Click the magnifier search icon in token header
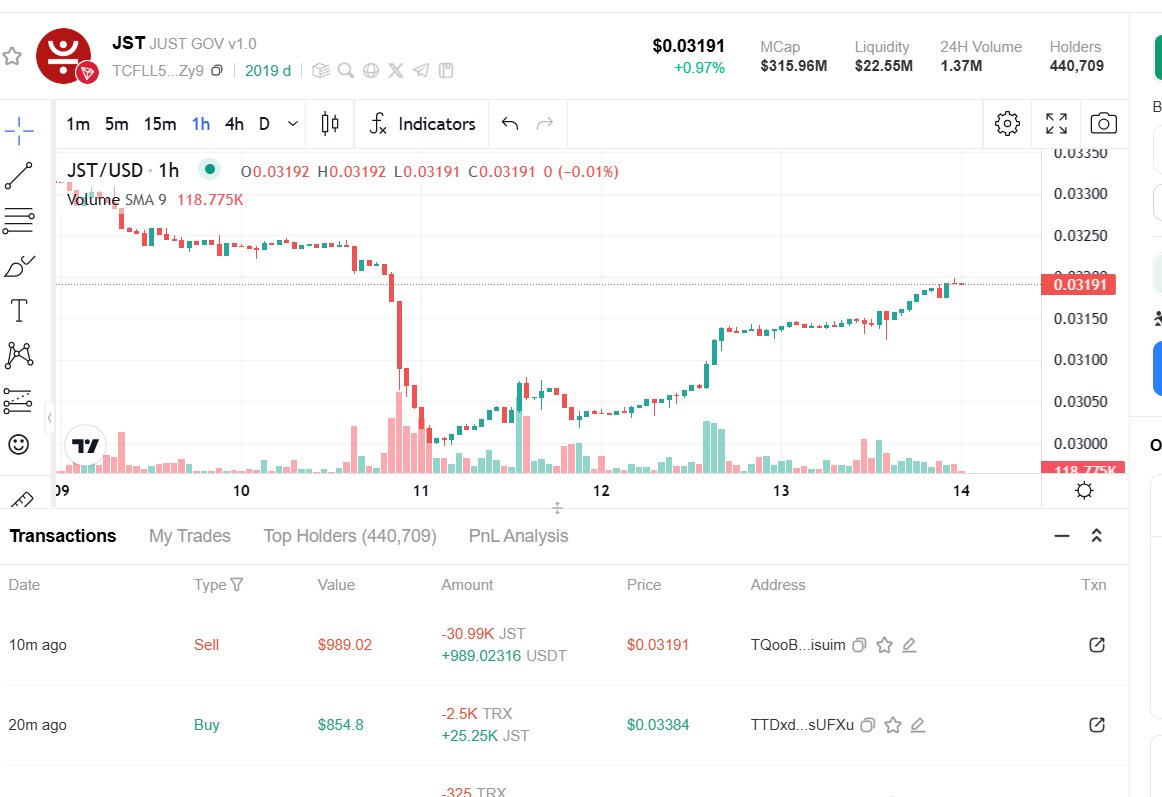 click(x=345, y=70)
